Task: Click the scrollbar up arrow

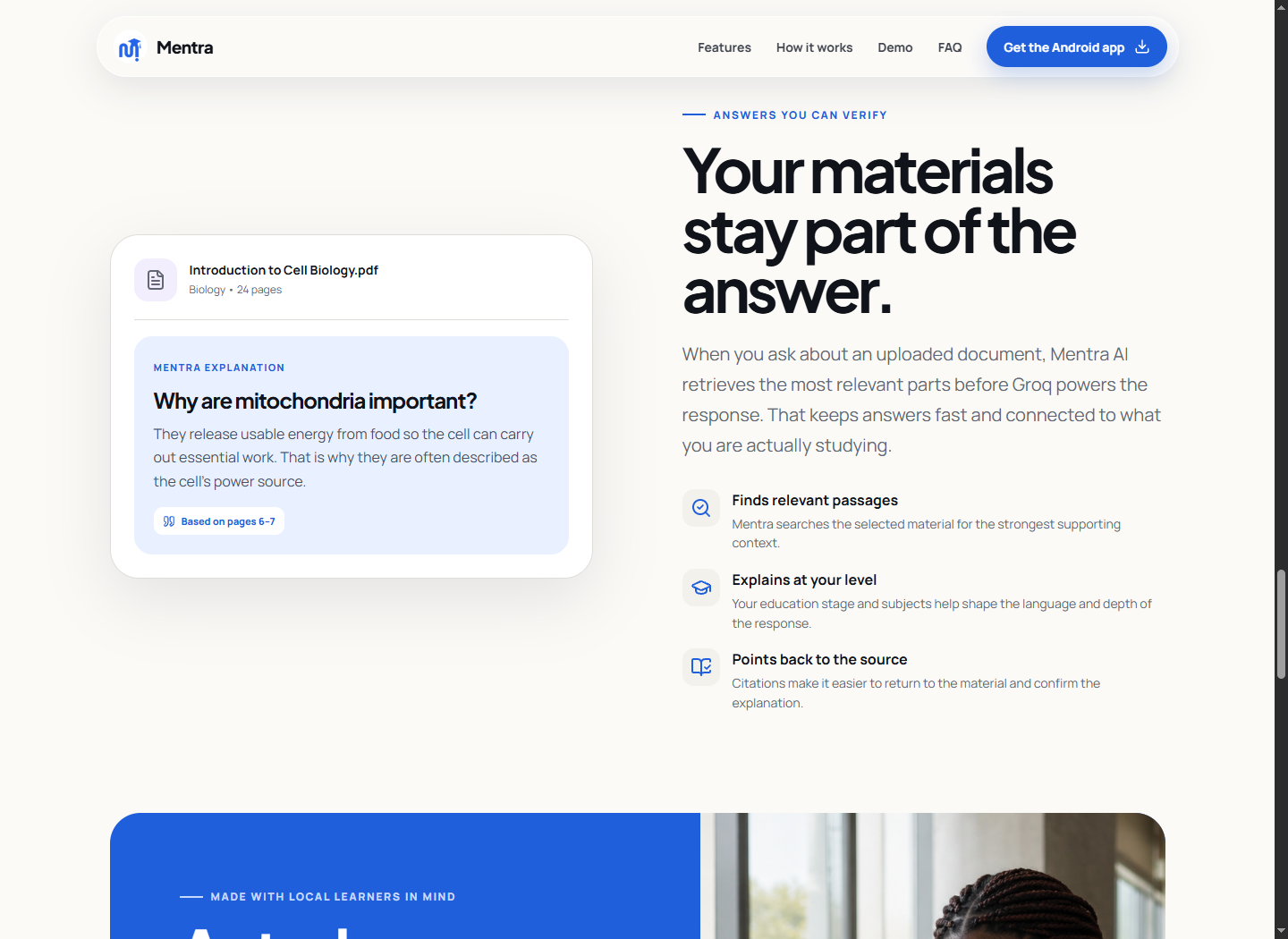Action: 1281,7
